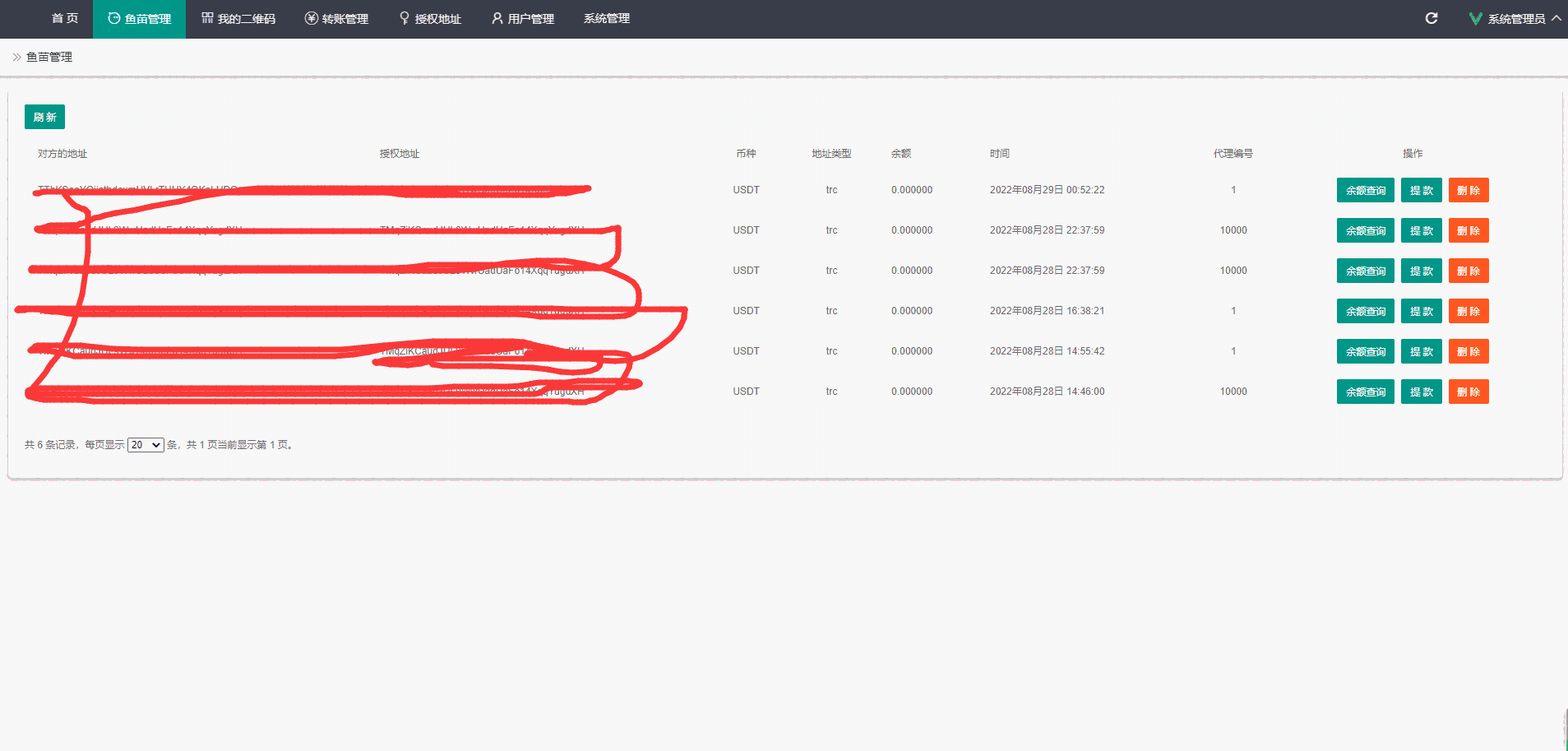Click 删除 for 00:52:22 row
The height and width of the screenshot is (751, 1568).
1469,190
